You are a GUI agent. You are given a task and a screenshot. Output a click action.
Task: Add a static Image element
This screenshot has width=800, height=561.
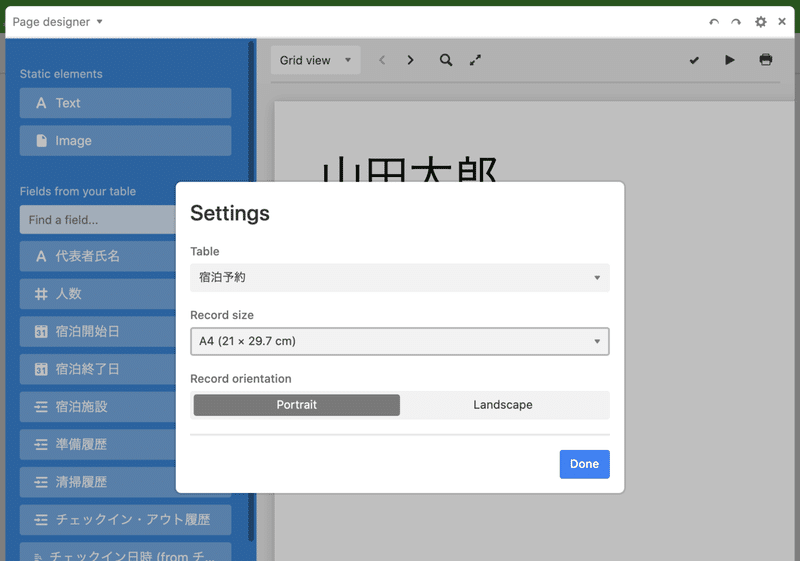click(126, 141)
